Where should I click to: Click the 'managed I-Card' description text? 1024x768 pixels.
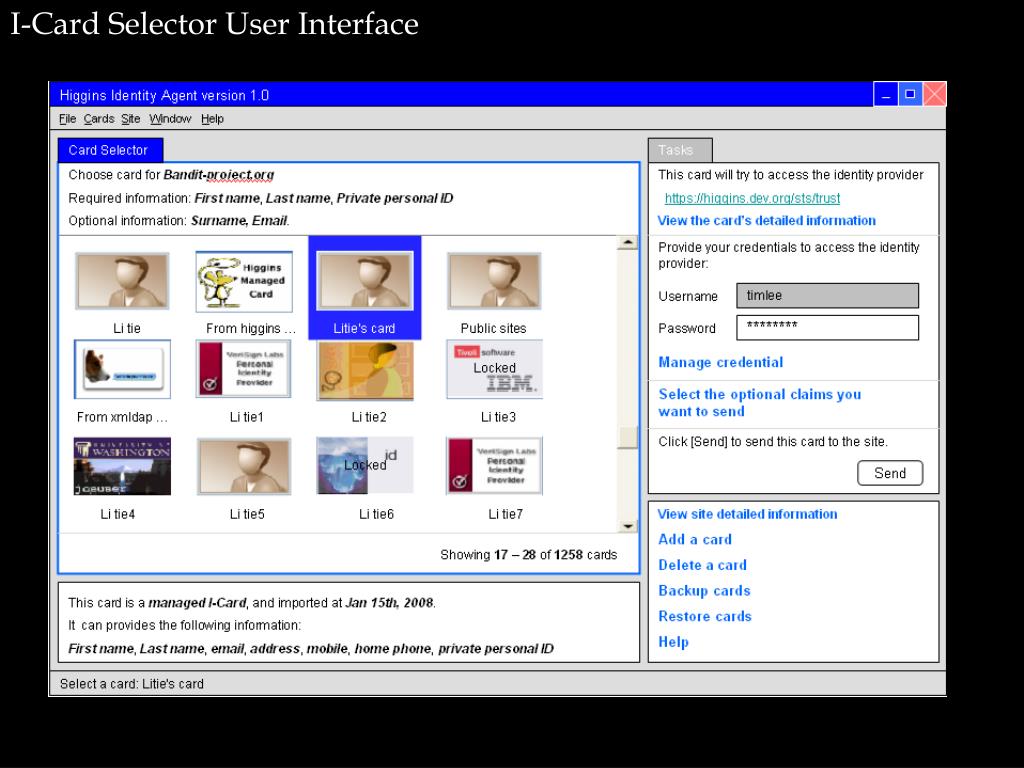pos(197,603)
